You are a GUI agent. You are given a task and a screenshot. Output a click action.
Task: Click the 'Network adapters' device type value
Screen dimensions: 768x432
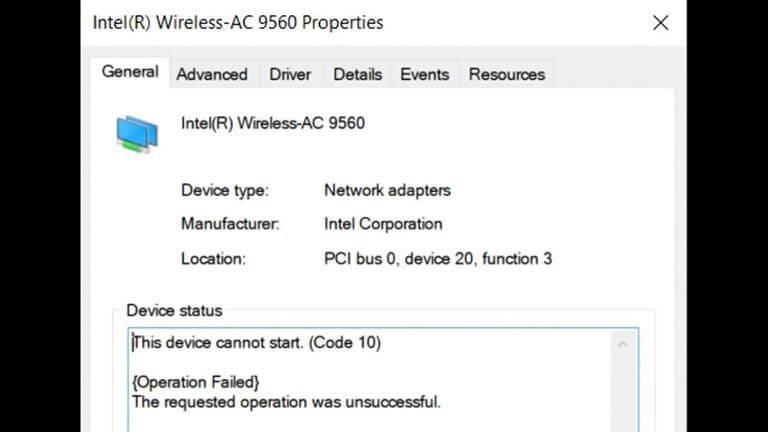[x=387, y=190]
